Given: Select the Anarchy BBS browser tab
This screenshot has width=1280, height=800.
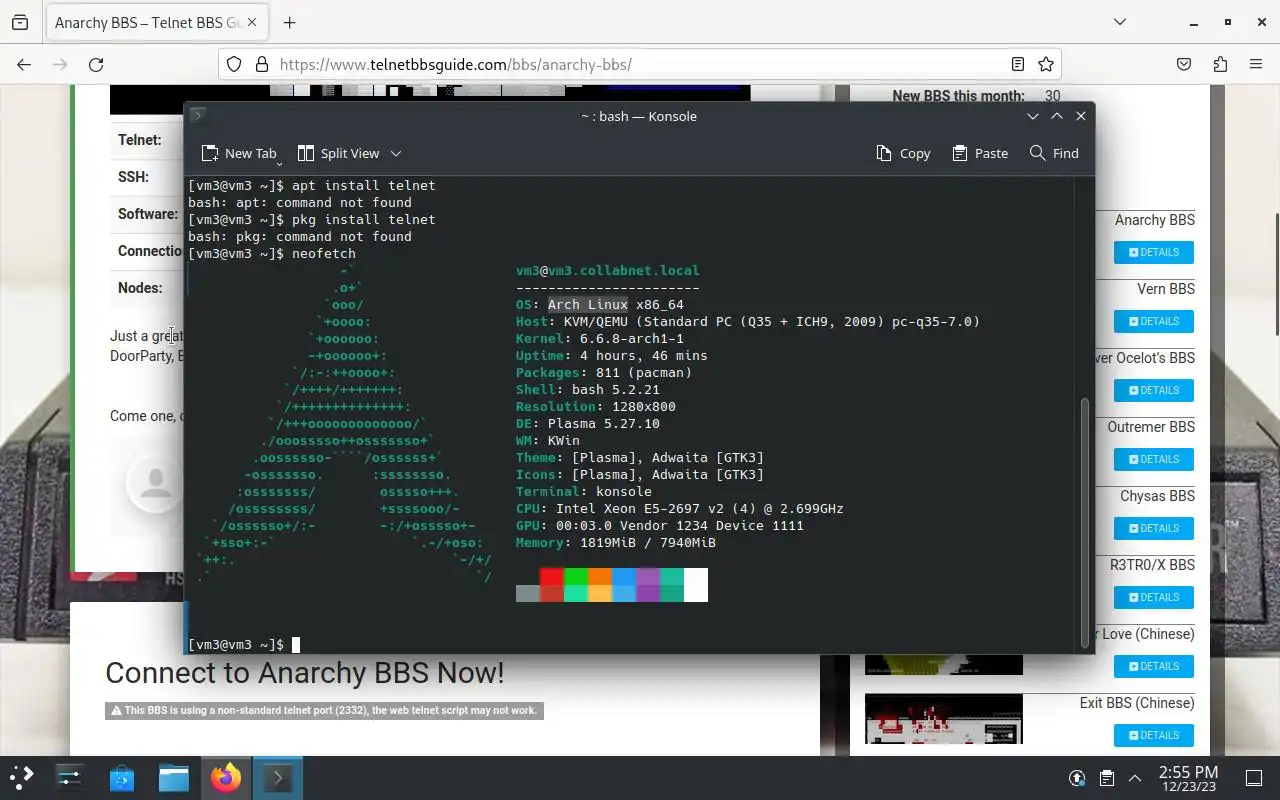Looking at the screenshot, I should click(156, 22).
